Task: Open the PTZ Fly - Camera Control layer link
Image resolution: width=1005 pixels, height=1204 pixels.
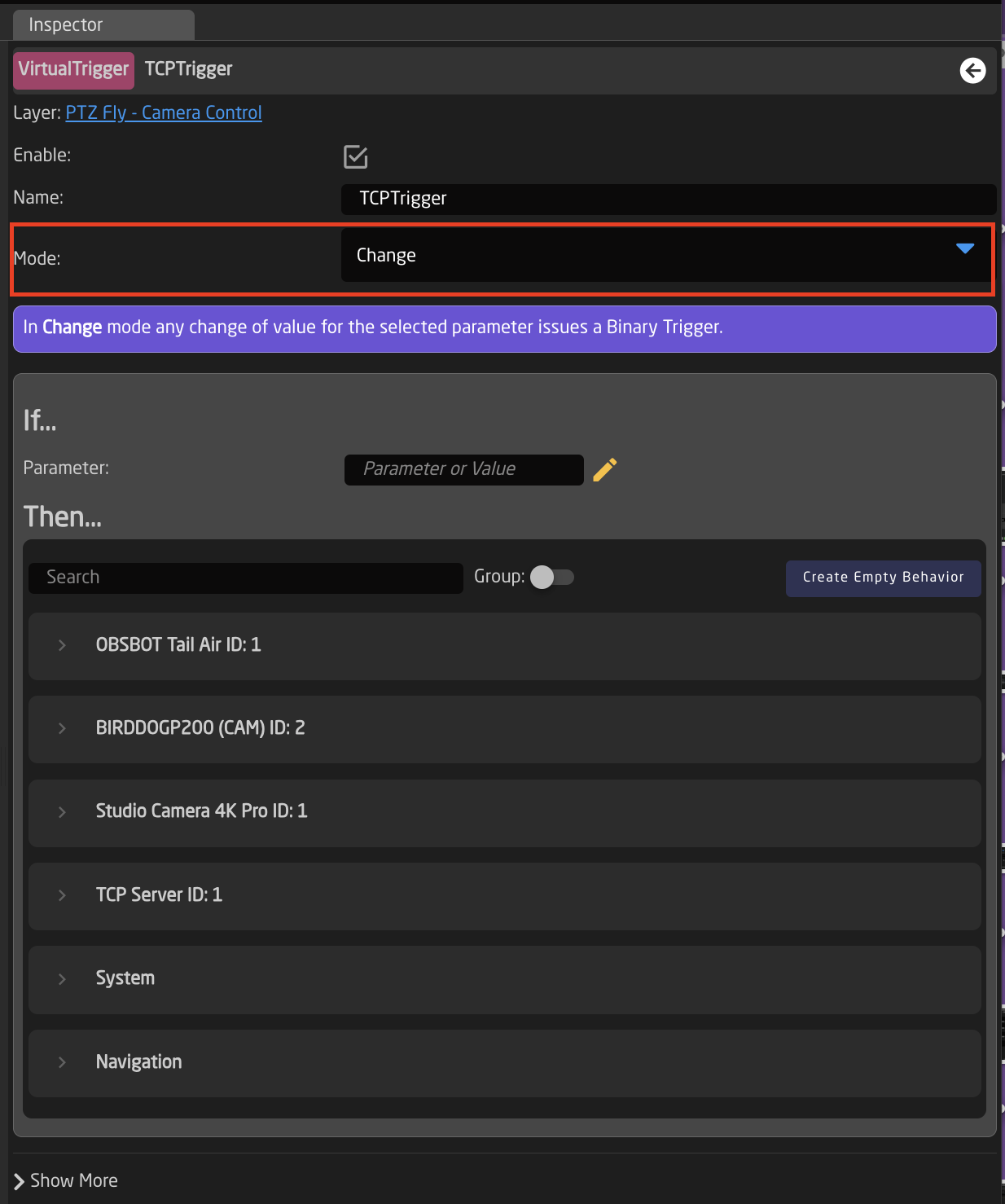Action: (x=163, y=112)
